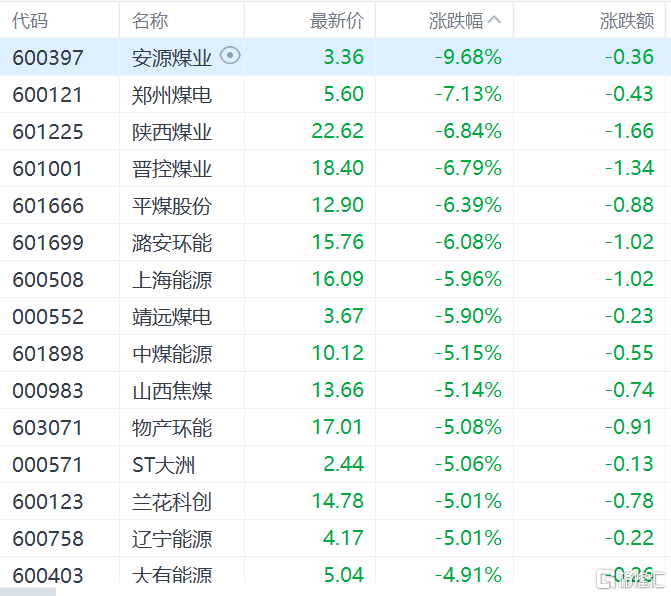Select stock code 601666
Screen dimensions: 671x596
[x=48, y=206]
